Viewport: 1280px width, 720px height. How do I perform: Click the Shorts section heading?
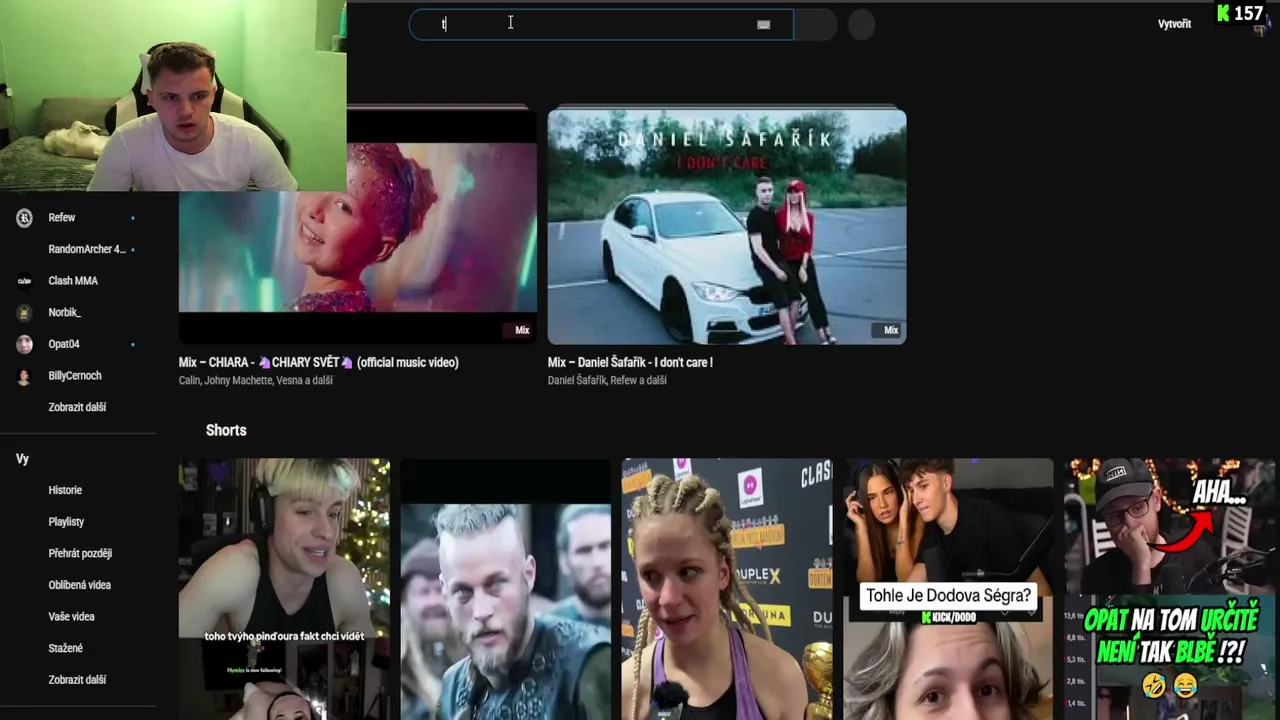click(226, 430)
